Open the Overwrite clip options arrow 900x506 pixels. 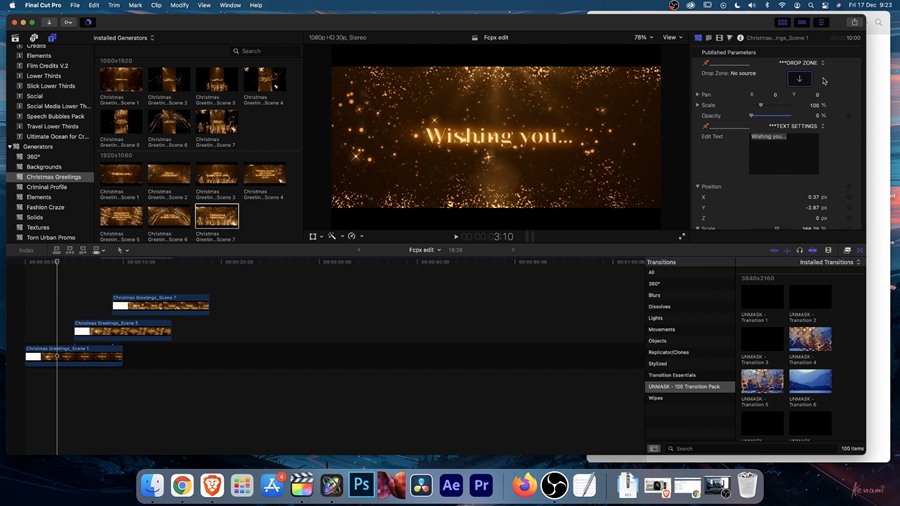pos(103,251)
